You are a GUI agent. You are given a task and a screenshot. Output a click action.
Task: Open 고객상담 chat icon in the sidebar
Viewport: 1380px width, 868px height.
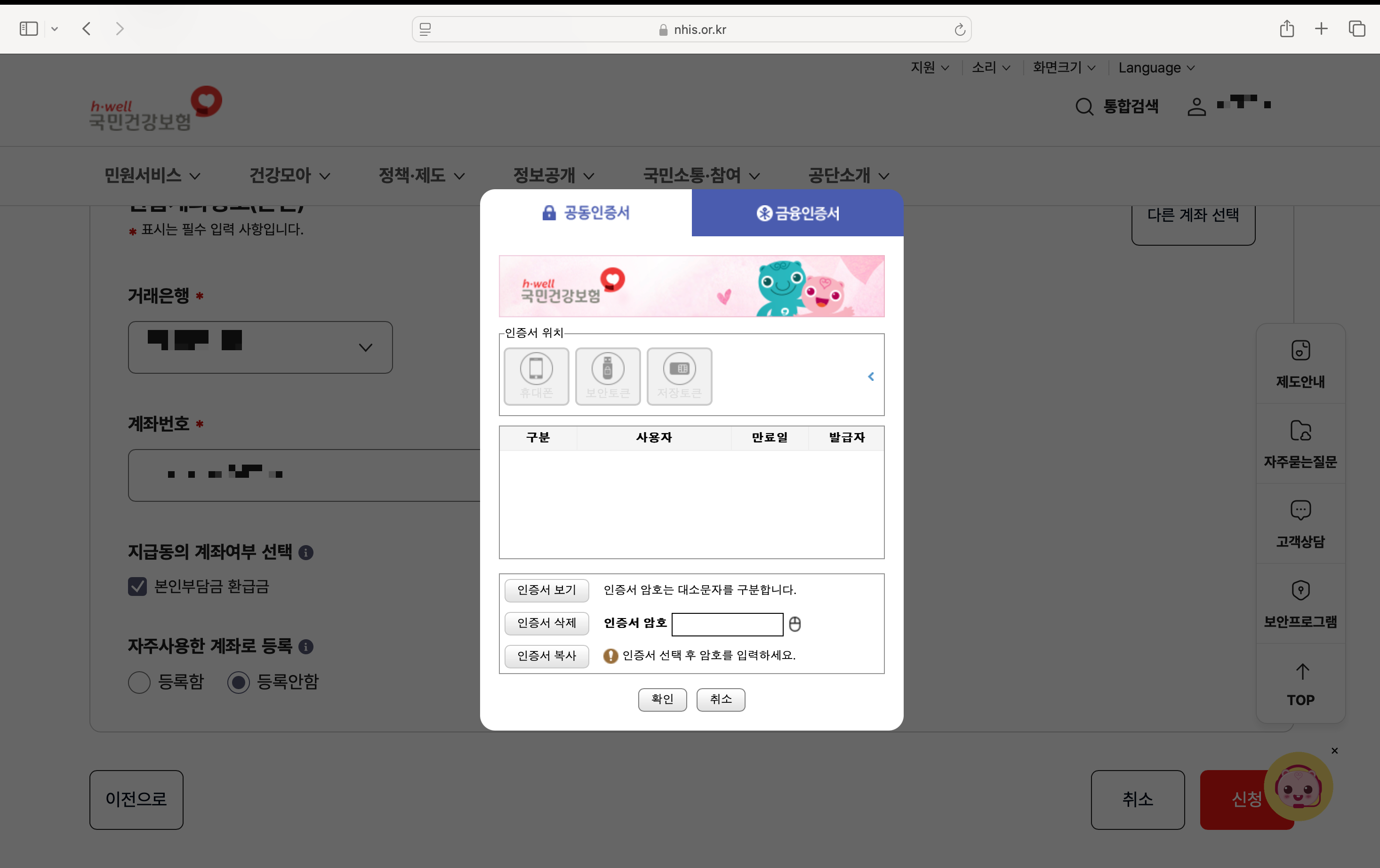(x=1300, y=524)
